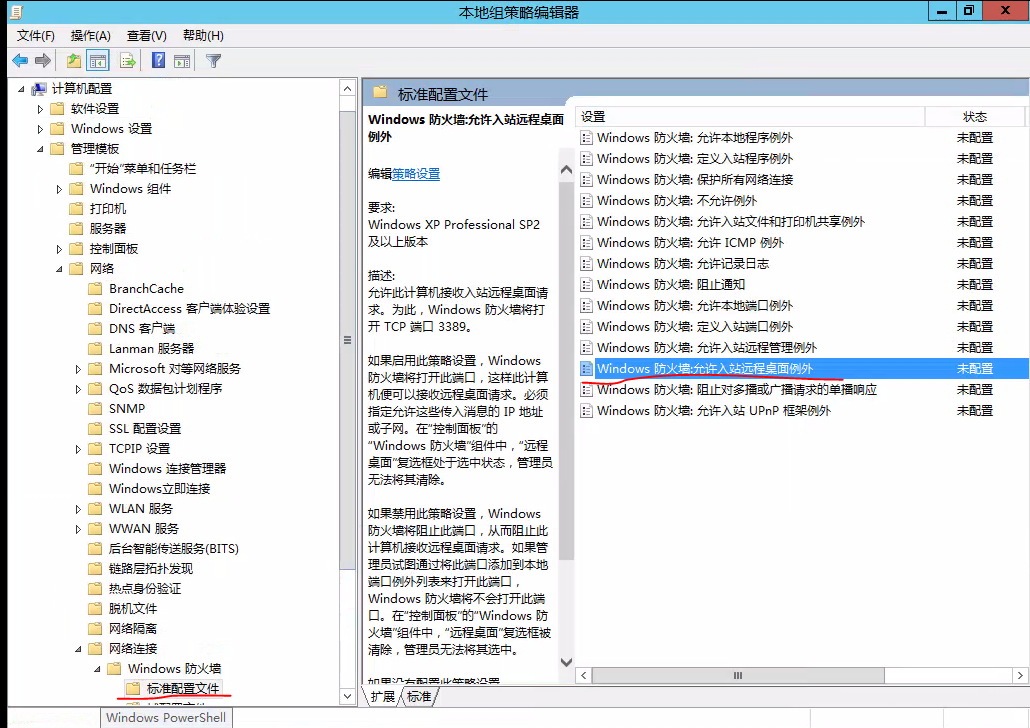Toggle the Show/Hide action pane icon

(182, 61)
